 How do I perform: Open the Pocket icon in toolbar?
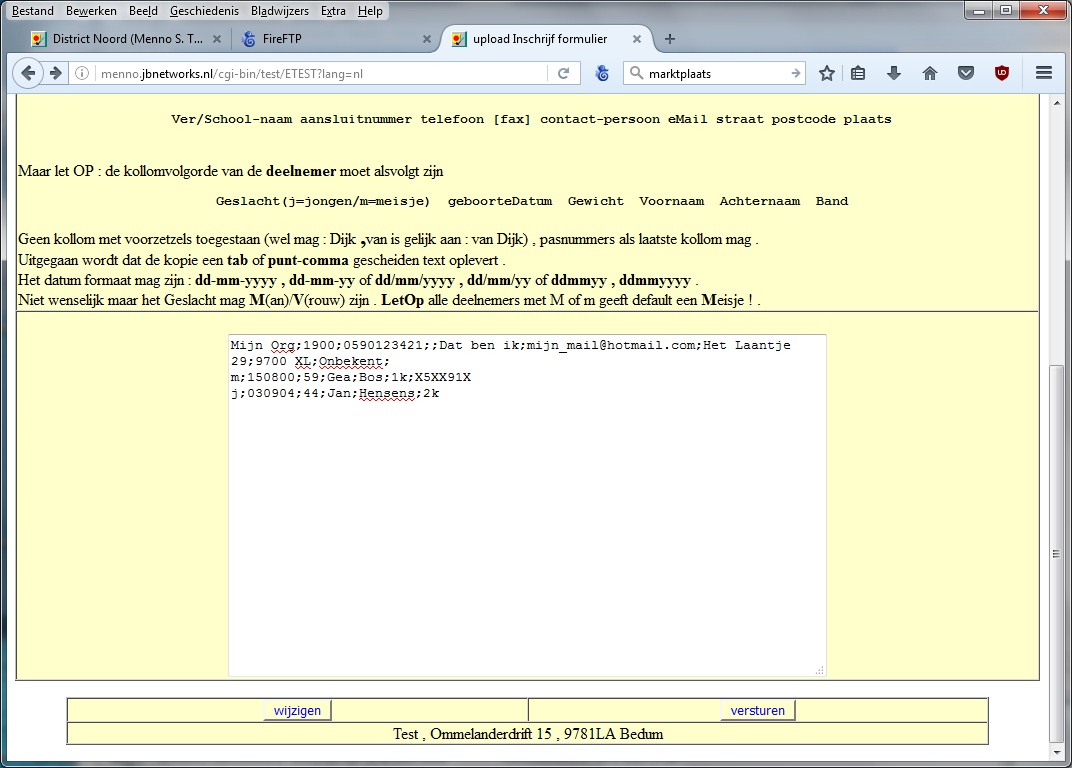pos(965,73)
